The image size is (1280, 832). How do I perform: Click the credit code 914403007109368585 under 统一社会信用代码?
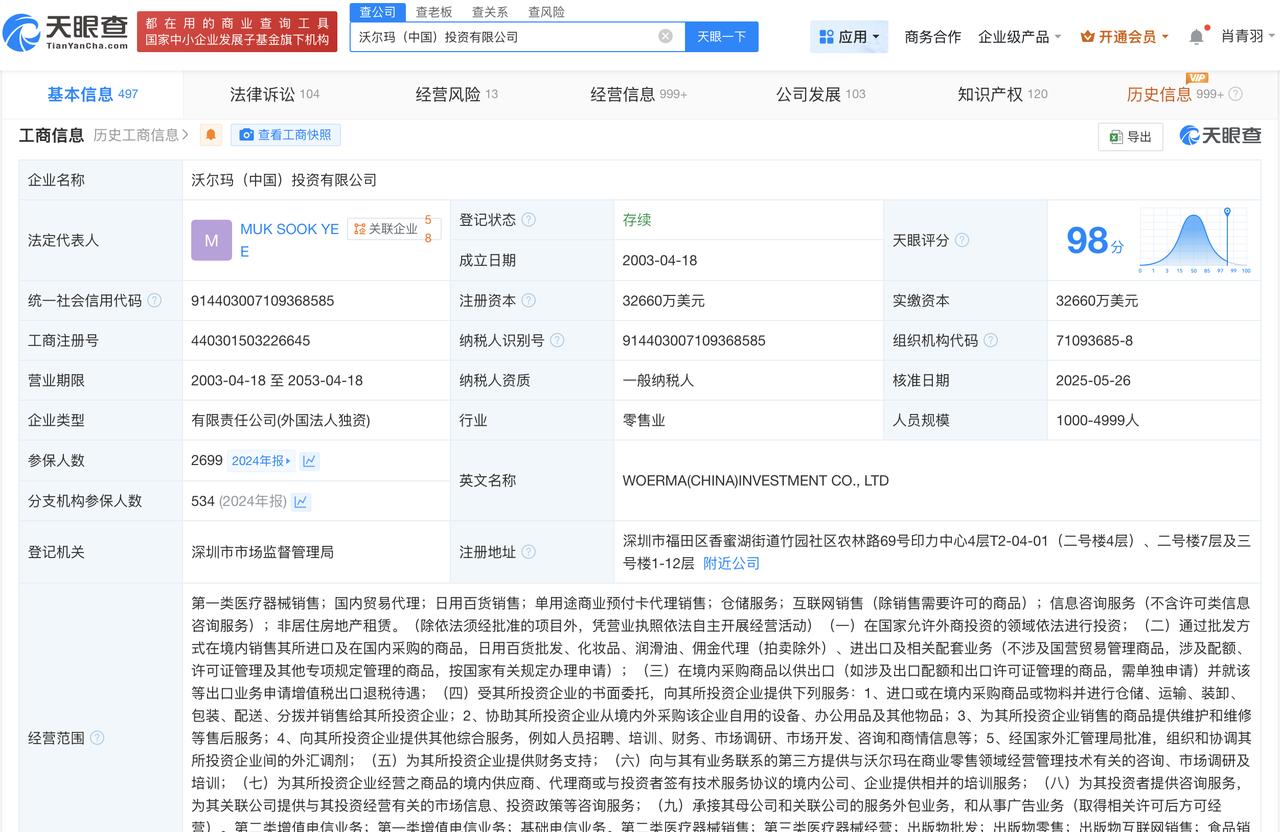pyautogui.click(x=262, y=300)
